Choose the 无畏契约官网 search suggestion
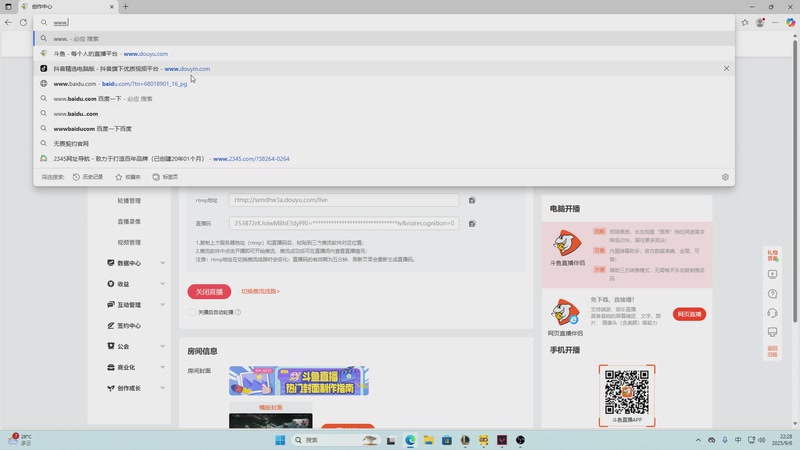Image resolution: width=800 pixels, height=450 pixels. (384, 144)
